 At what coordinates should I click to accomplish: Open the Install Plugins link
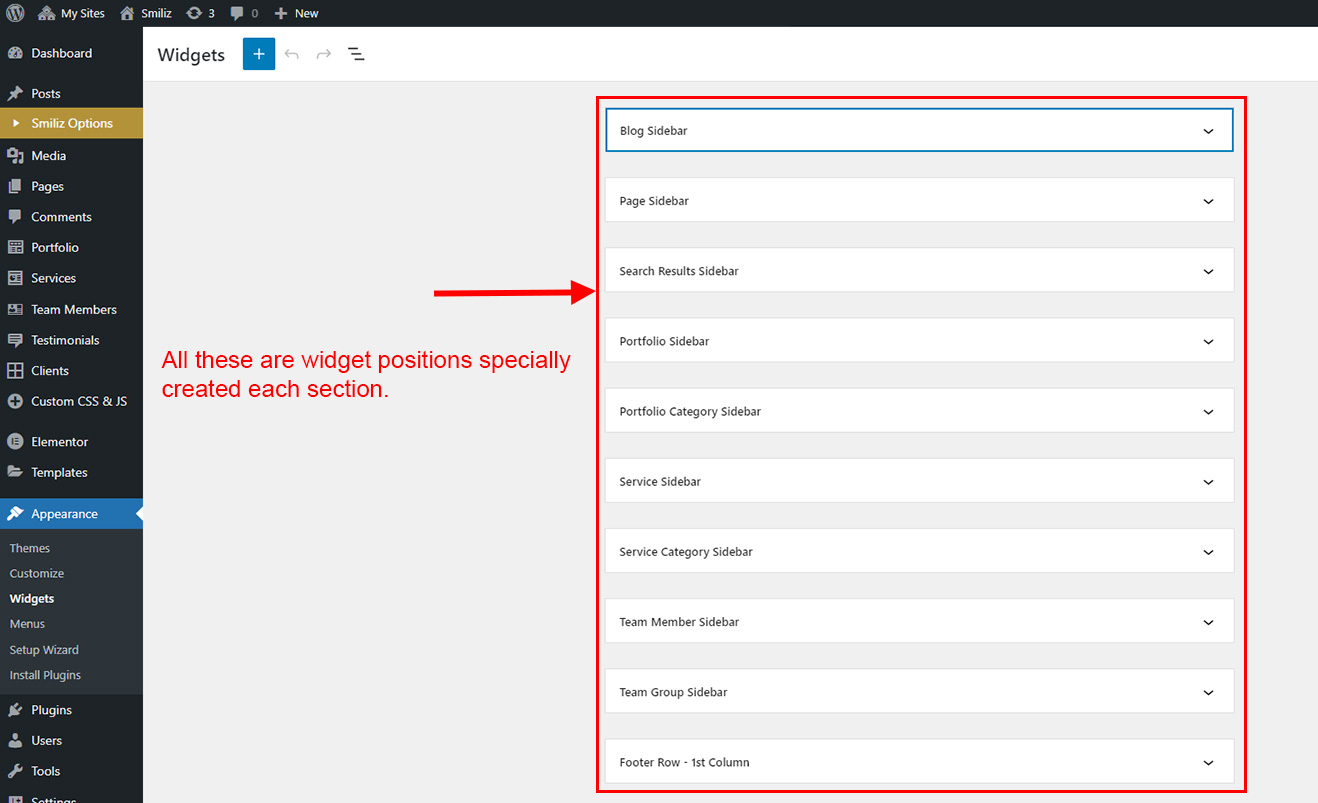click(45, 675)
